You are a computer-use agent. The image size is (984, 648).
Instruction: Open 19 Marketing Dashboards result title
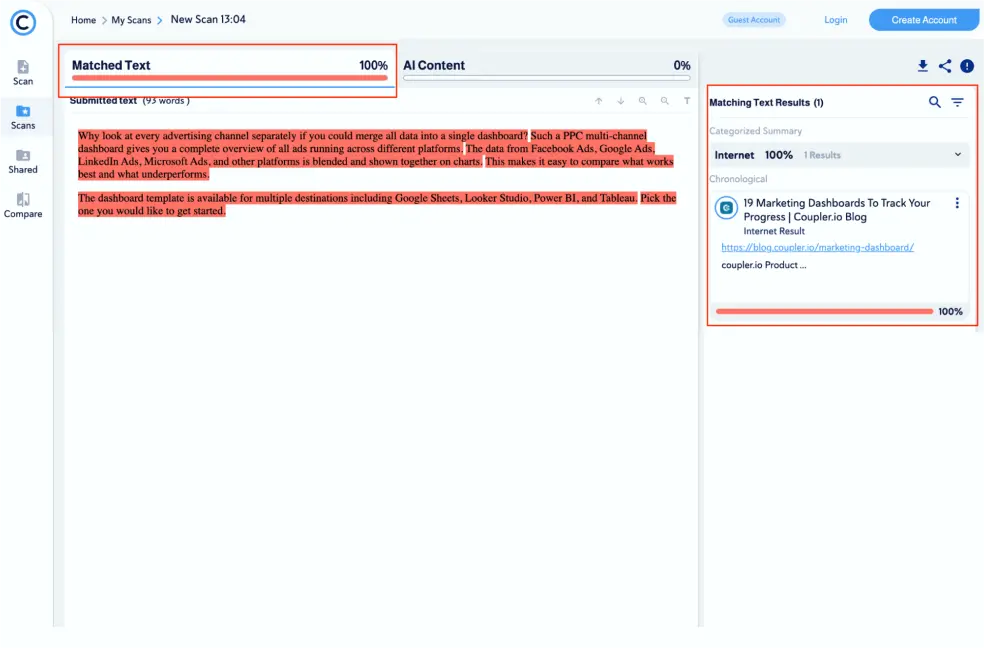pos(837,210)
